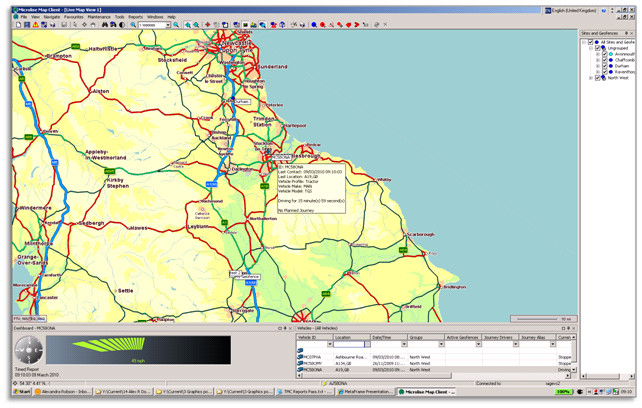This screenshot has width=642, height=408.
Task: Select the MC58ONA vehicle marker on map
Action: (x=279, y=157)
